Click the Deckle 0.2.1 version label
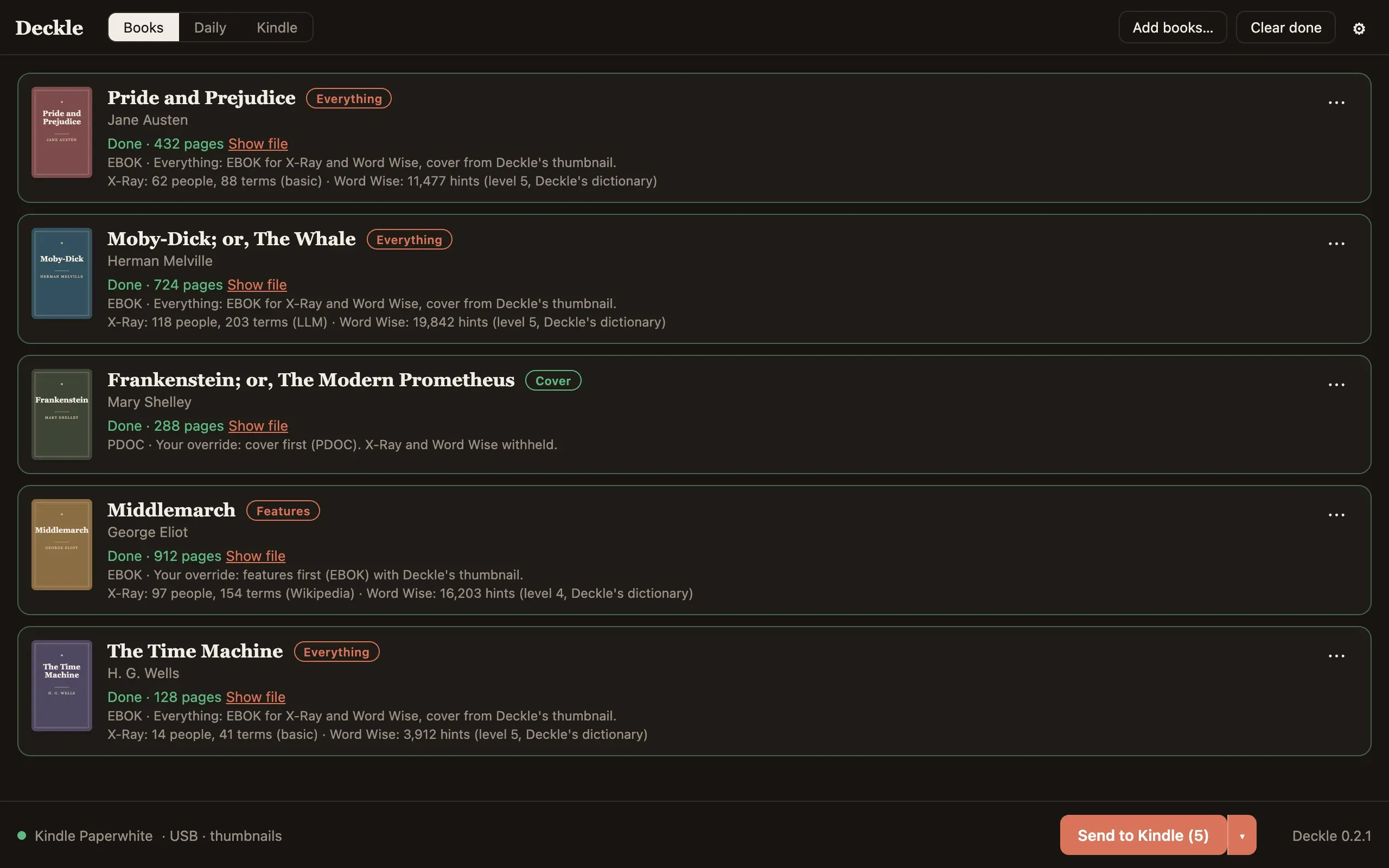The height and width of the screenshot is (868, 1389). tap(1331, 836)
